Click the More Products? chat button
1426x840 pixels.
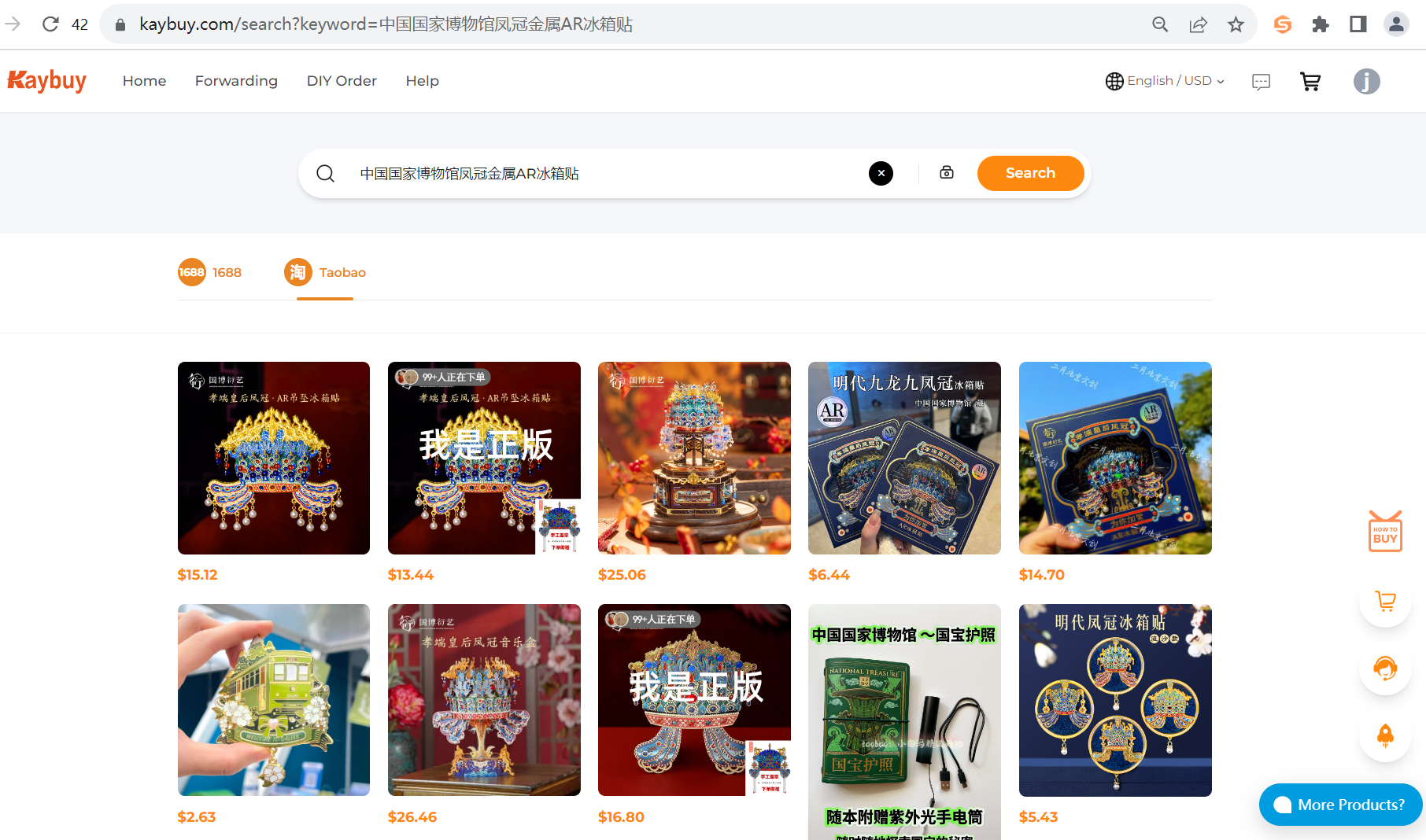(x=1340, y=805)
